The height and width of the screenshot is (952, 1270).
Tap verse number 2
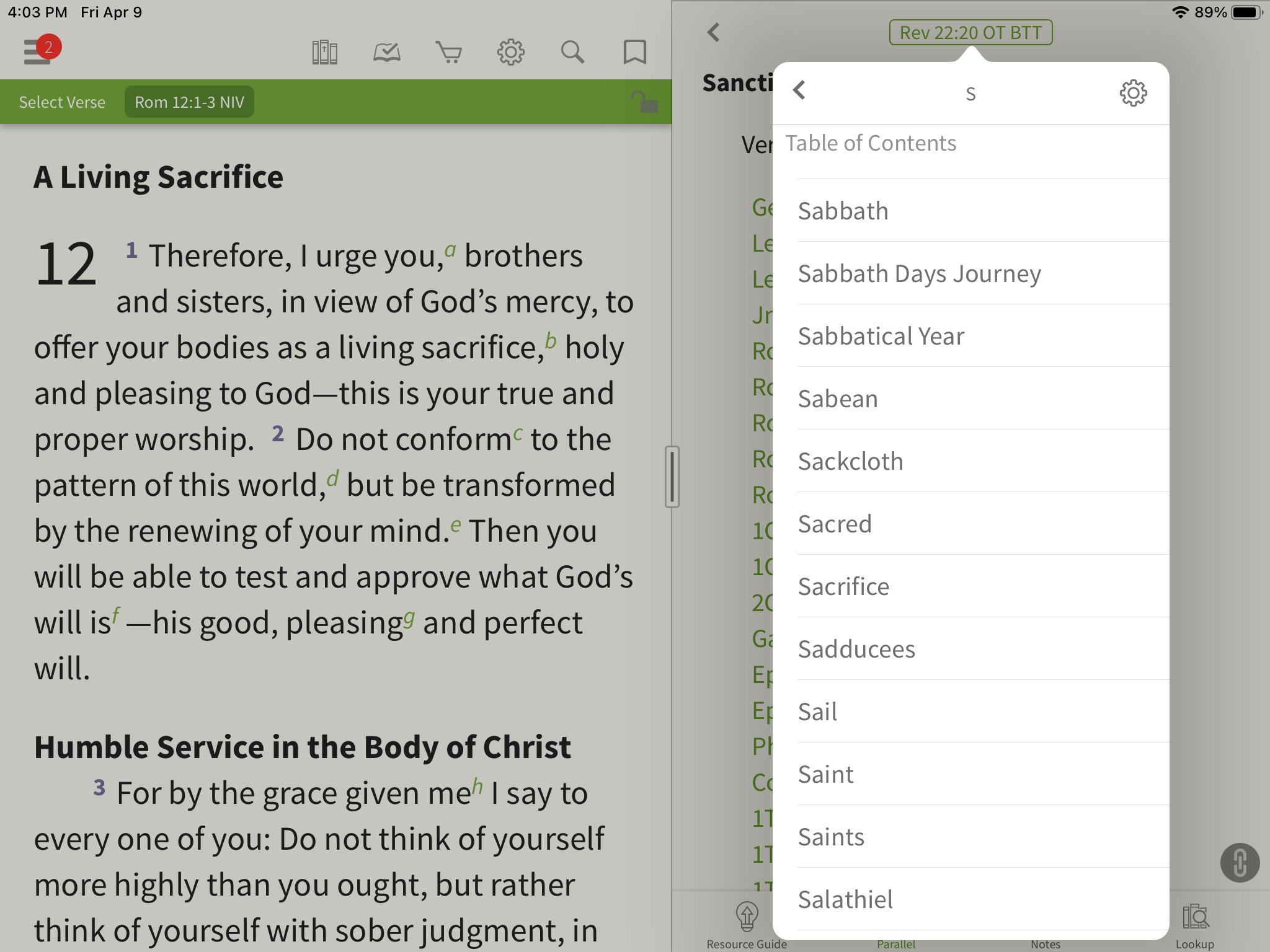point(278,433)
